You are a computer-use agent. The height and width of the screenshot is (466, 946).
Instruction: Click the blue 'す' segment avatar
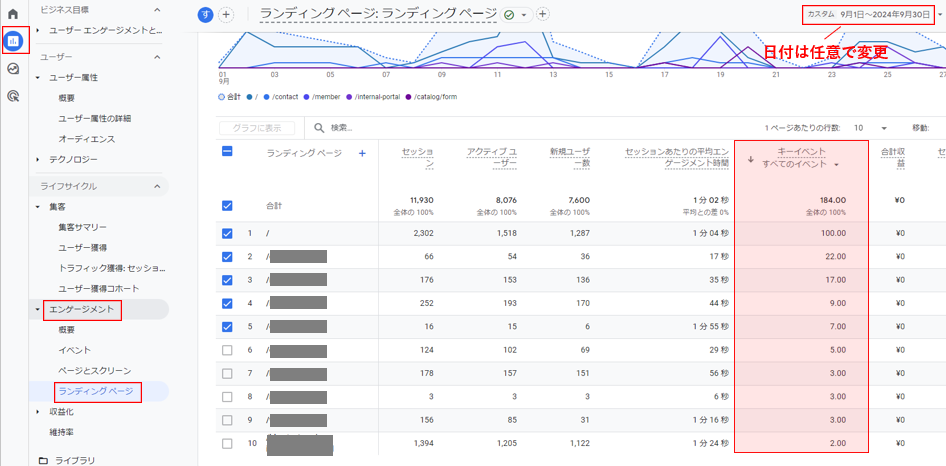(205, 14)
